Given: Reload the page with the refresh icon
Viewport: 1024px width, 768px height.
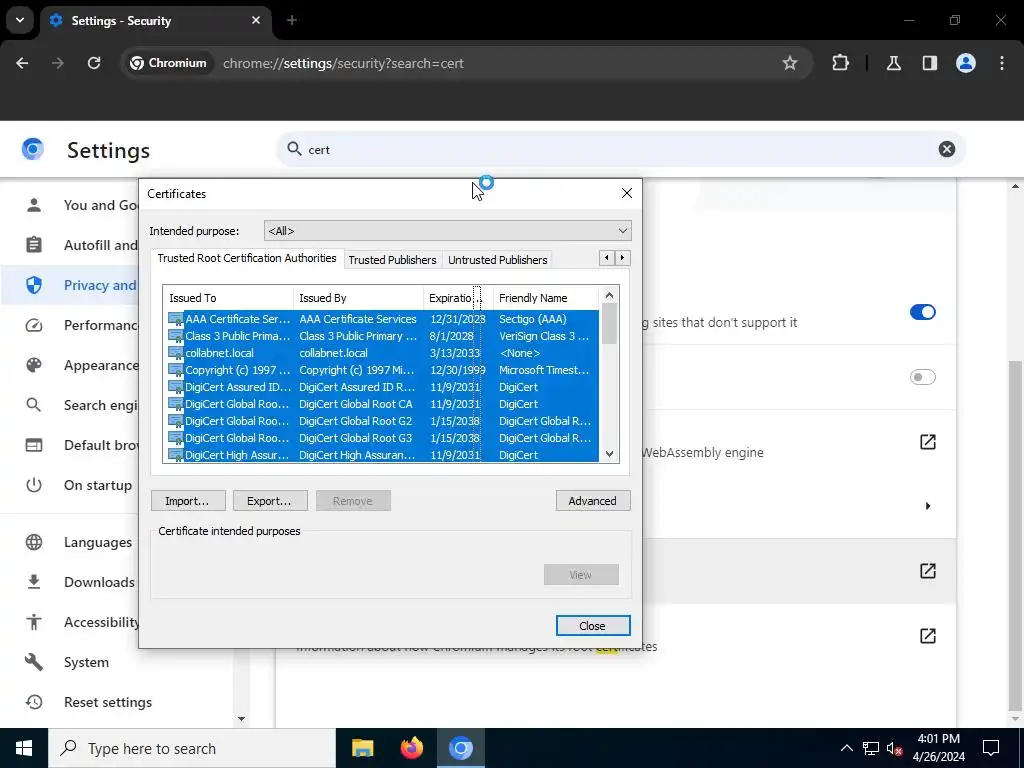Looking at the screenshot, I should [94, 63].
